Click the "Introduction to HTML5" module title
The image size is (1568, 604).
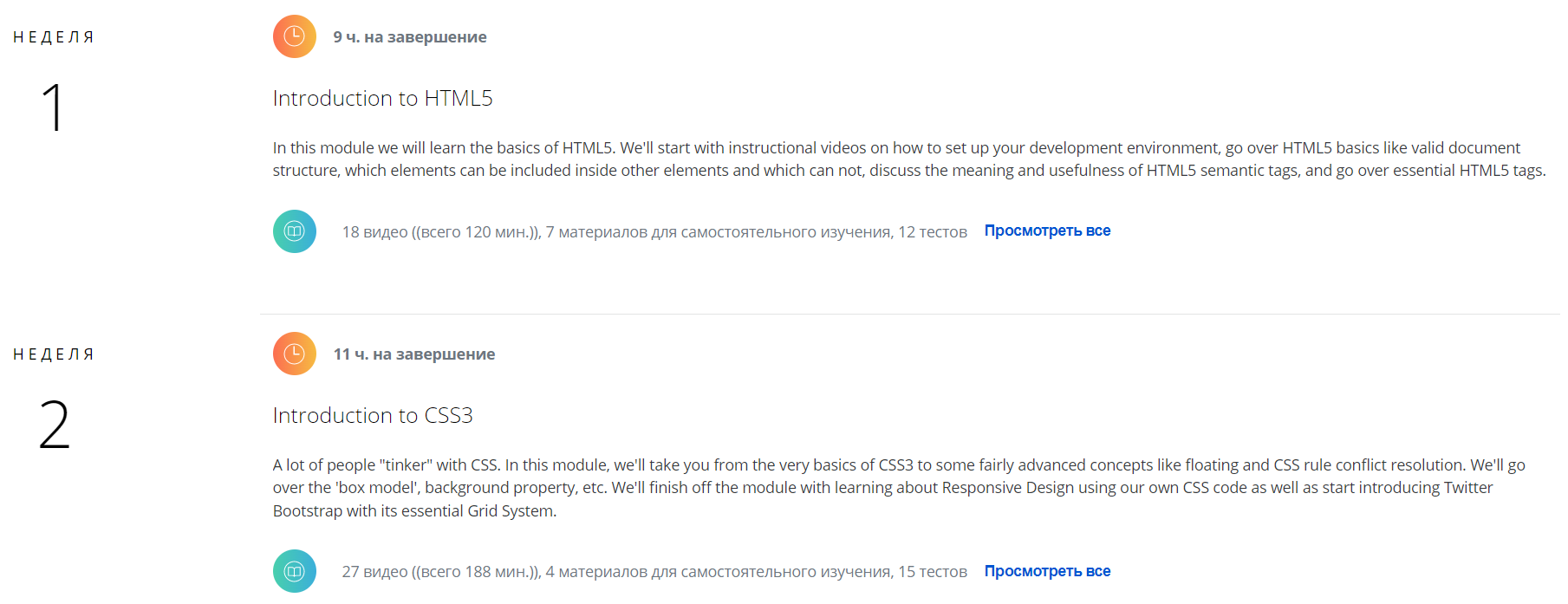click(x=382, y=98)
